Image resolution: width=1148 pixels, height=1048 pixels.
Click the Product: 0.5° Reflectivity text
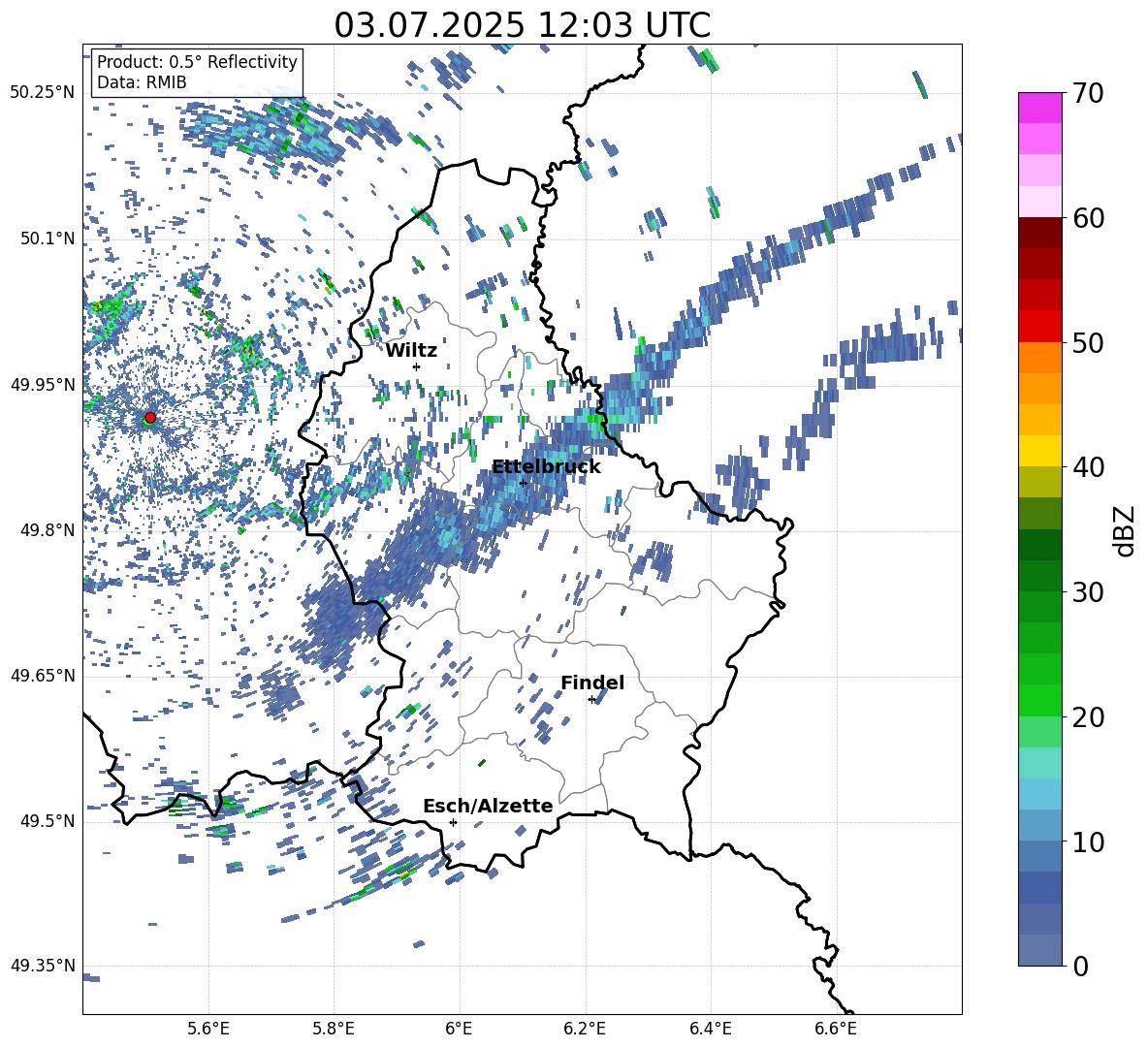[x=197, y=62]
